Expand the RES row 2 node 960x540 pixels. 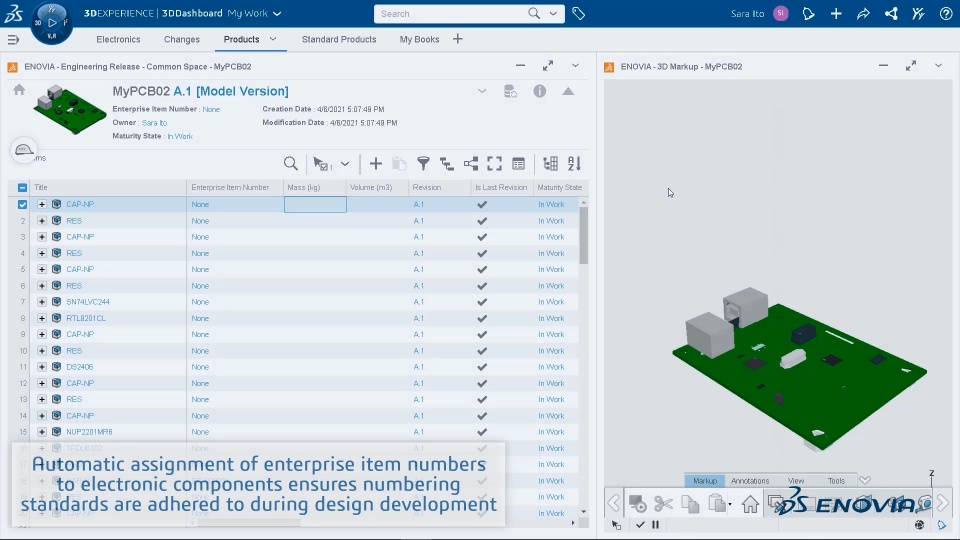click(42, 220)
